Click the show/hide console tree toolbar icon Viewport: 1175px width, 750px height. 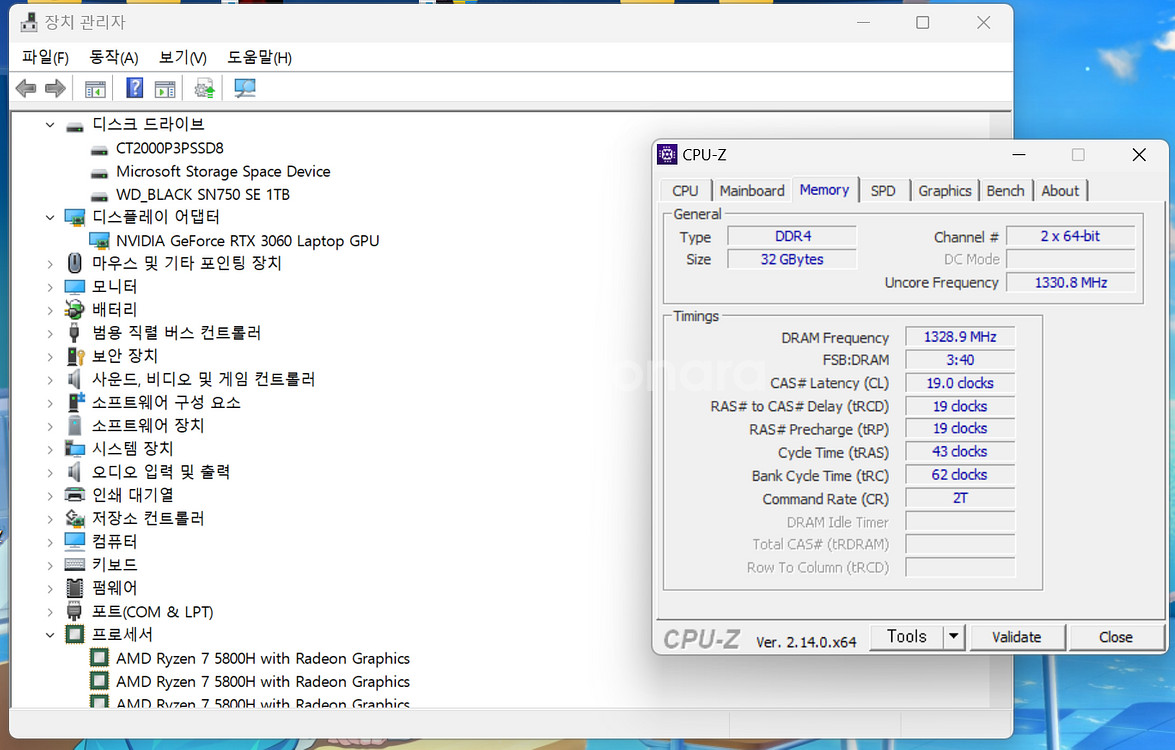(95, 89)
